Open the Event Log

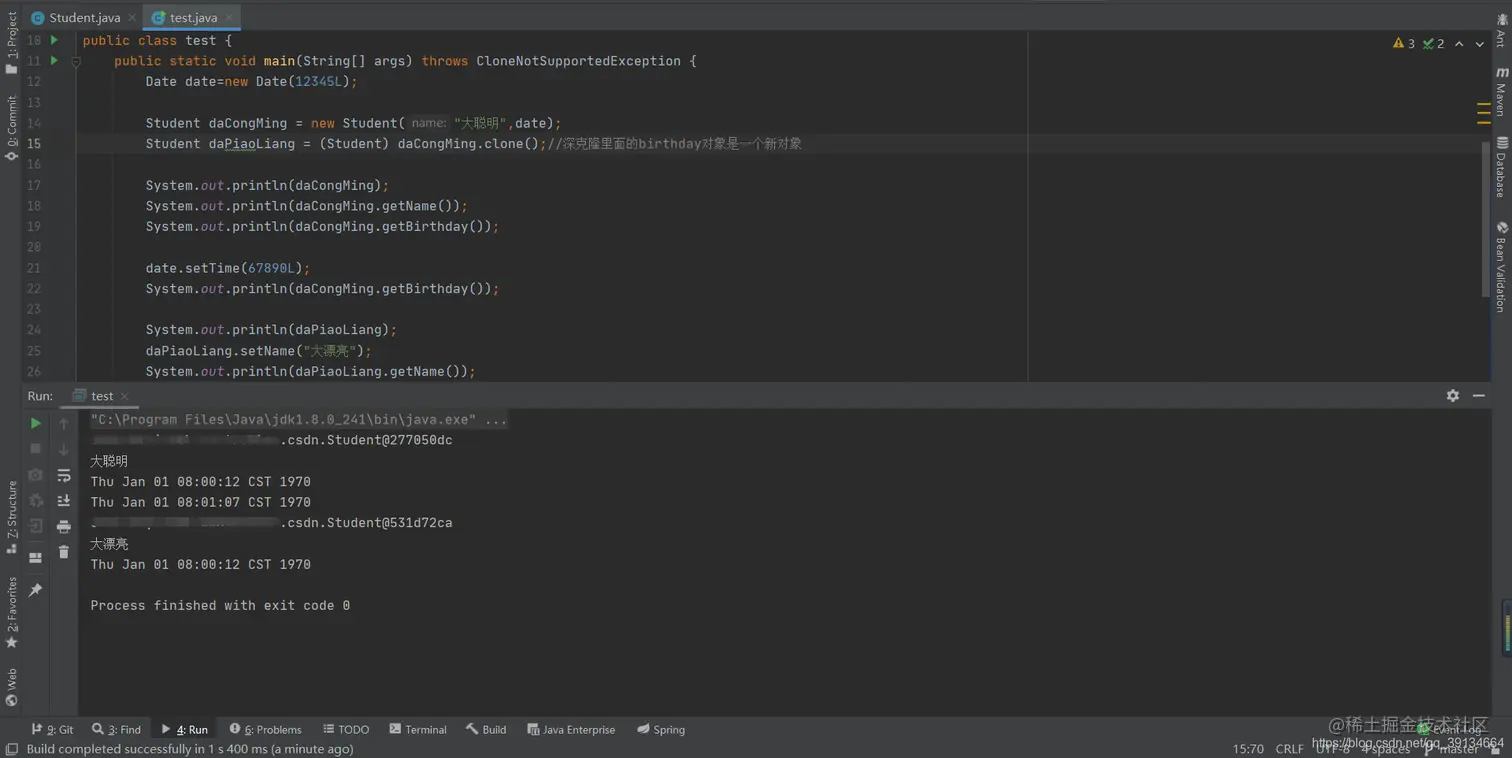pyautogui.click(x=1450, y=729)
